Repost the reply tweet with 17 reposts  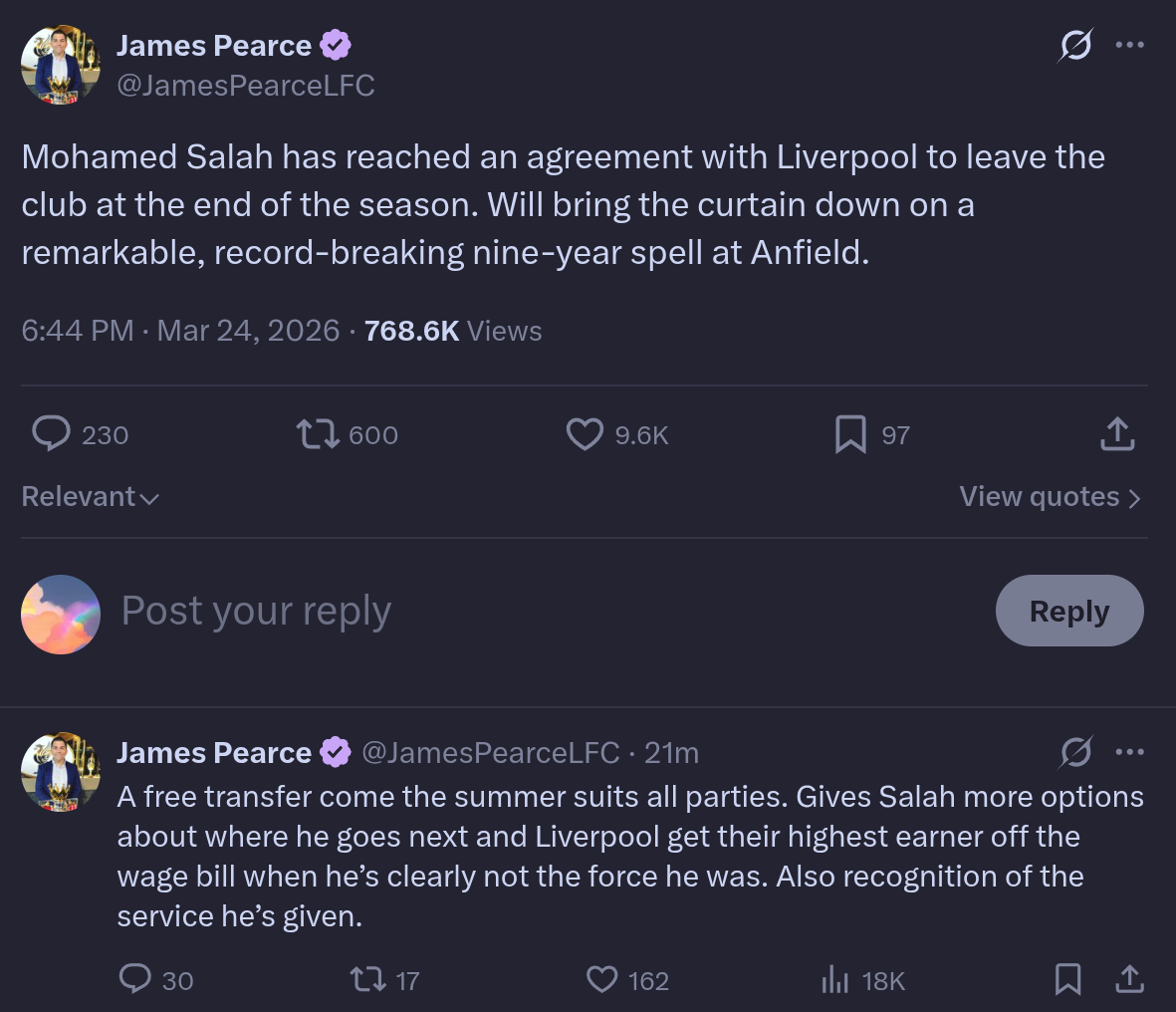click(x=368, y=980)
